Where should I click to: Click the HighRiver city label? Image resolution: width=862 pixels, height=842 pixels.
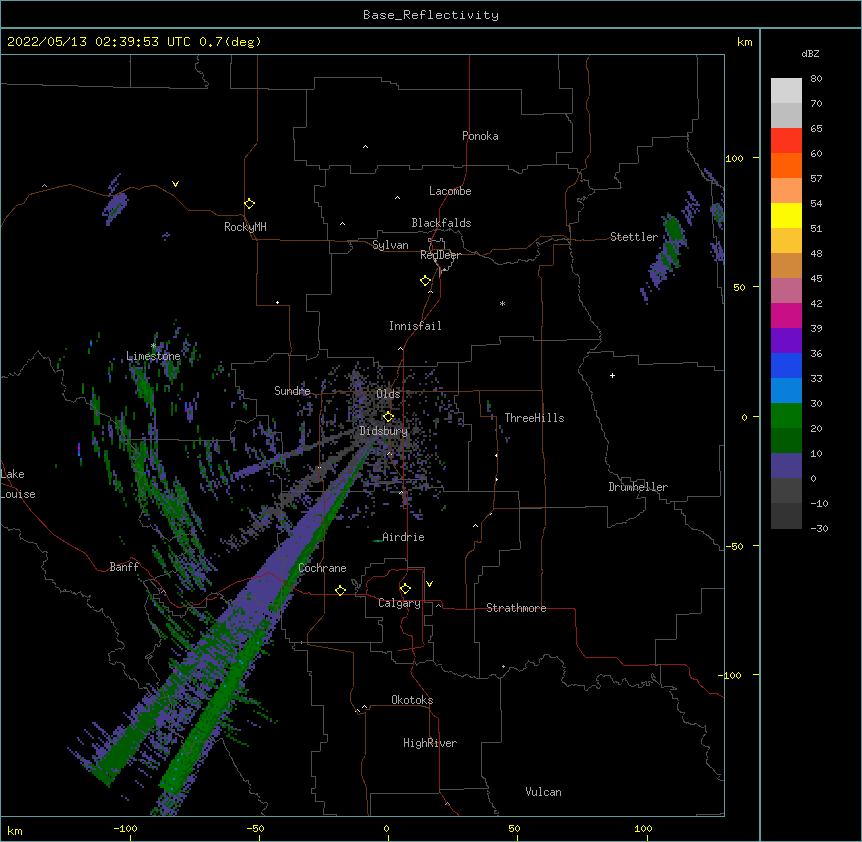(x=430, y=743)
